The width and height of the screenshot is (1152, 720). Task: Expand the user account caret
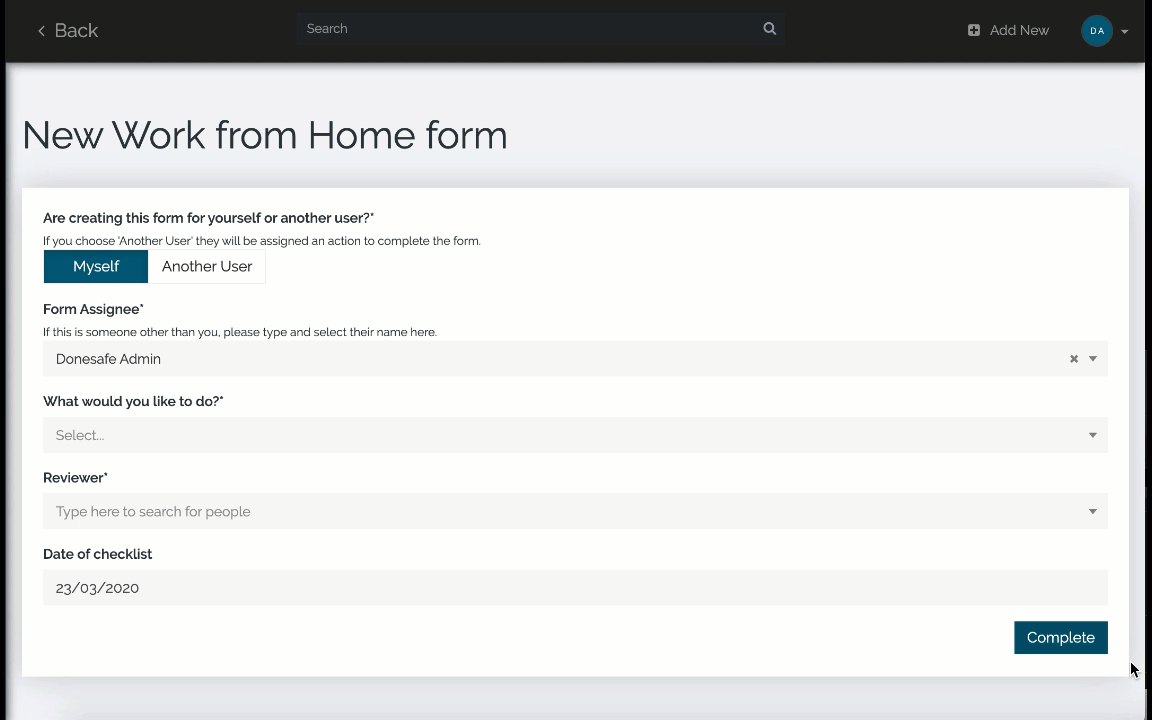(x=1125, y=32)
